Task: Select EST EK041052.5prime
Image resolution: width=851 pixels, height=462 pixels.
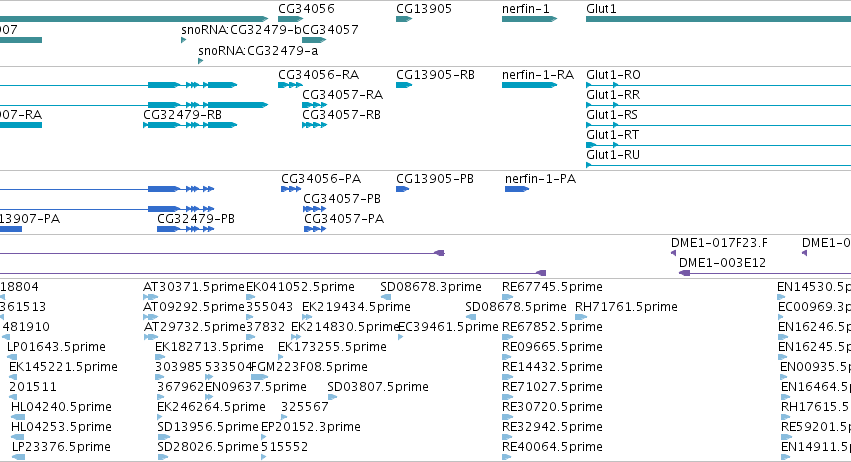Action: coord(300,287)
